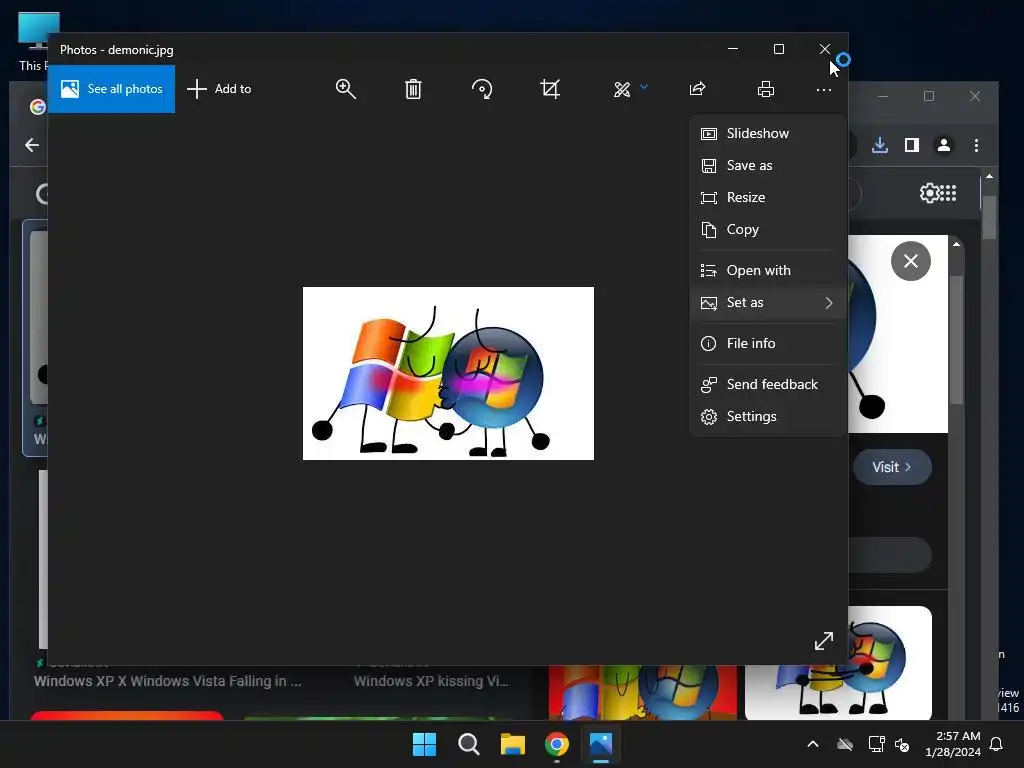
Task: Click the Photos app taskbar icon
Action: (601, 744)
